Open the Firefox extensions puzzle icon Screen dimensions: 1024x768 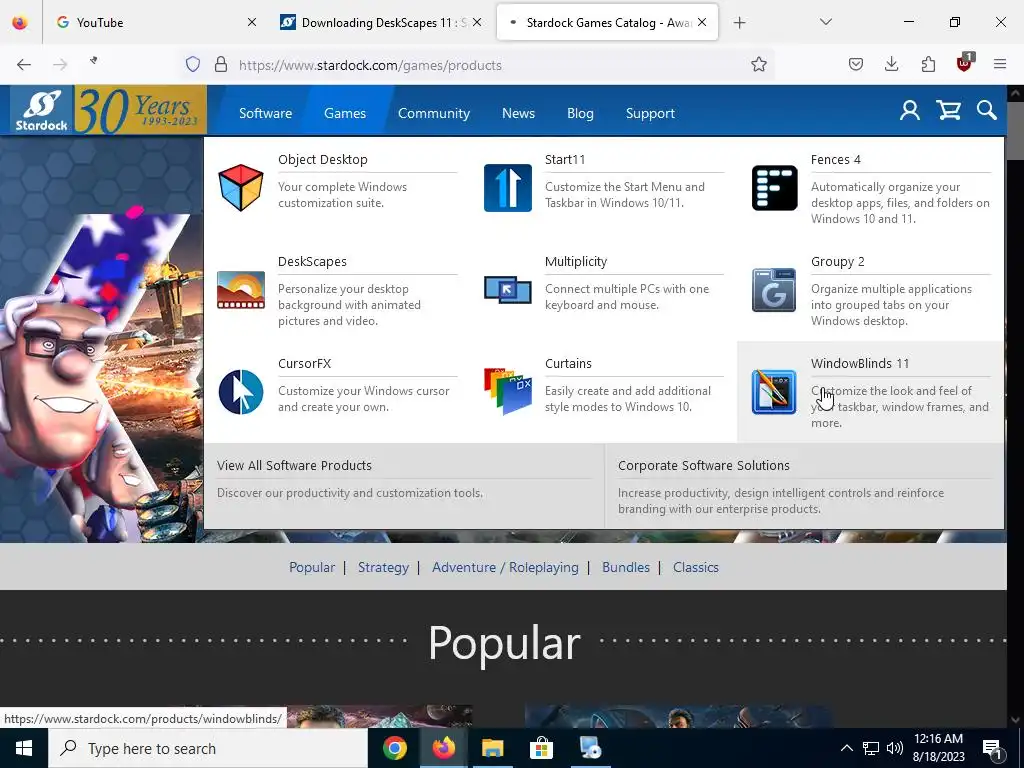pos(928,64)
